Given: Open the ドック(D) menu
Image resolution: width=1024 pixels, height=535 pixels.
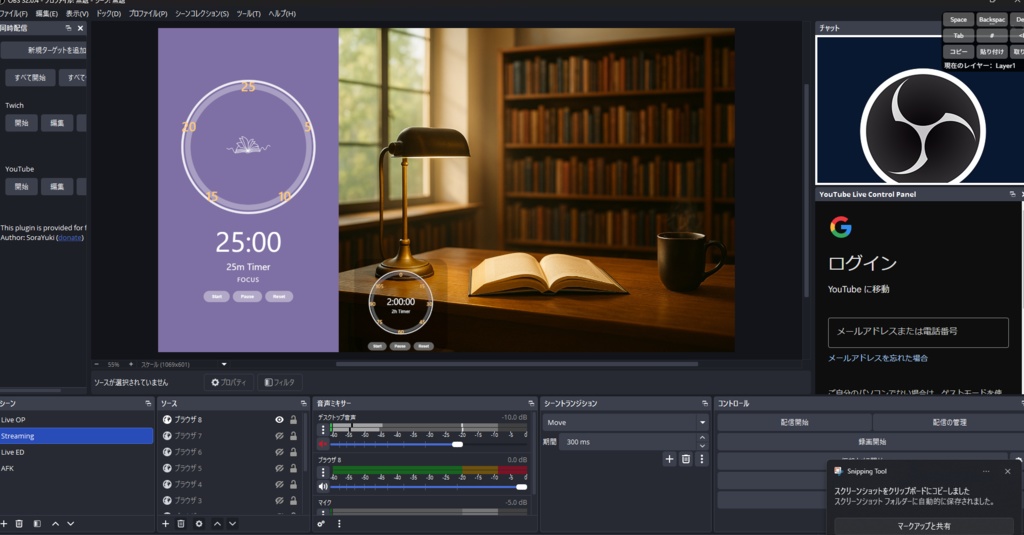Looking at the screenshot, I should [108, 14].
